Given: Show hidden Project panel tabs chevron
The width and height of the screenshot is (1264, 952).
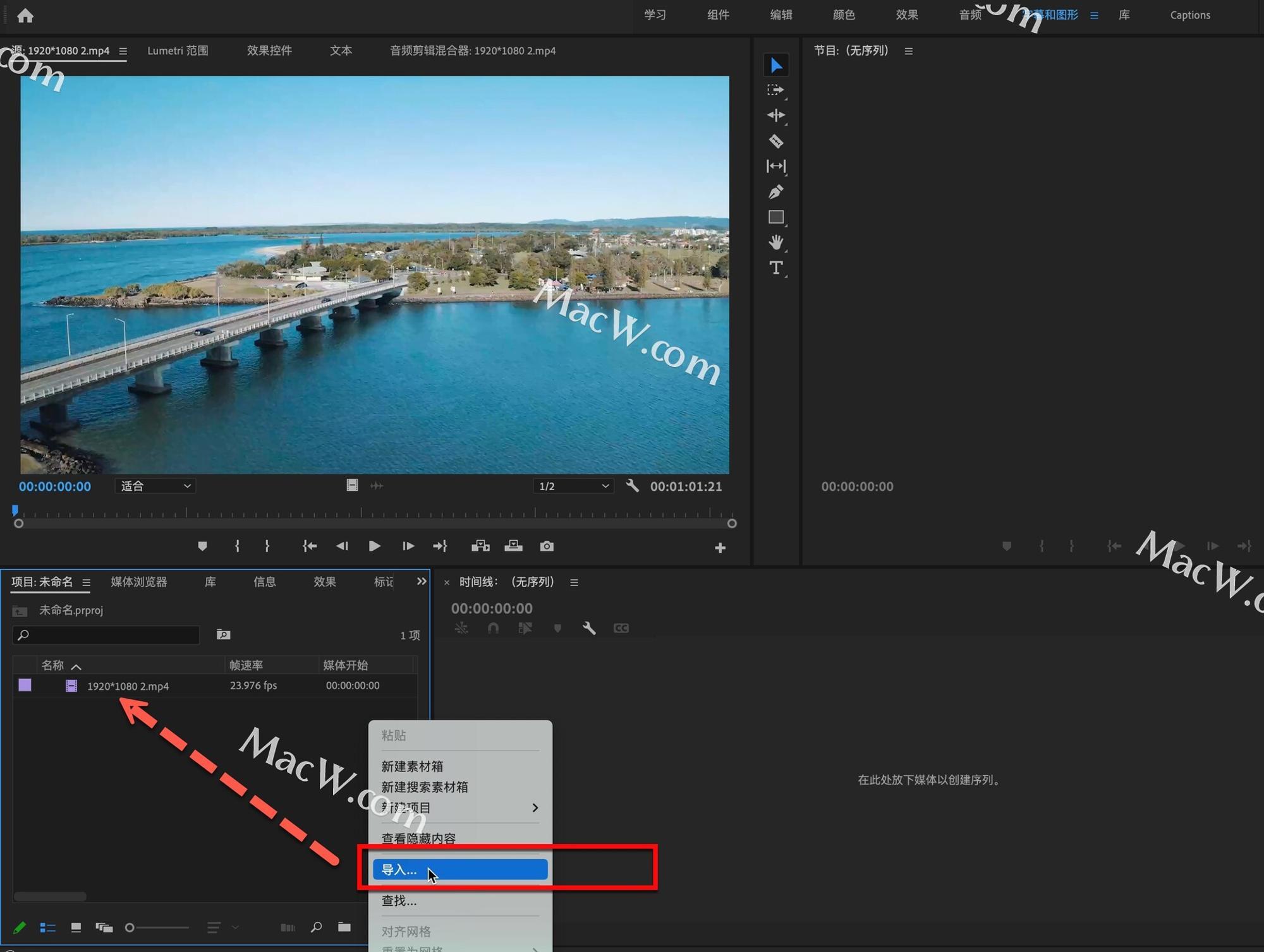Looking at the screenshot, I should (x=422, y=581).
